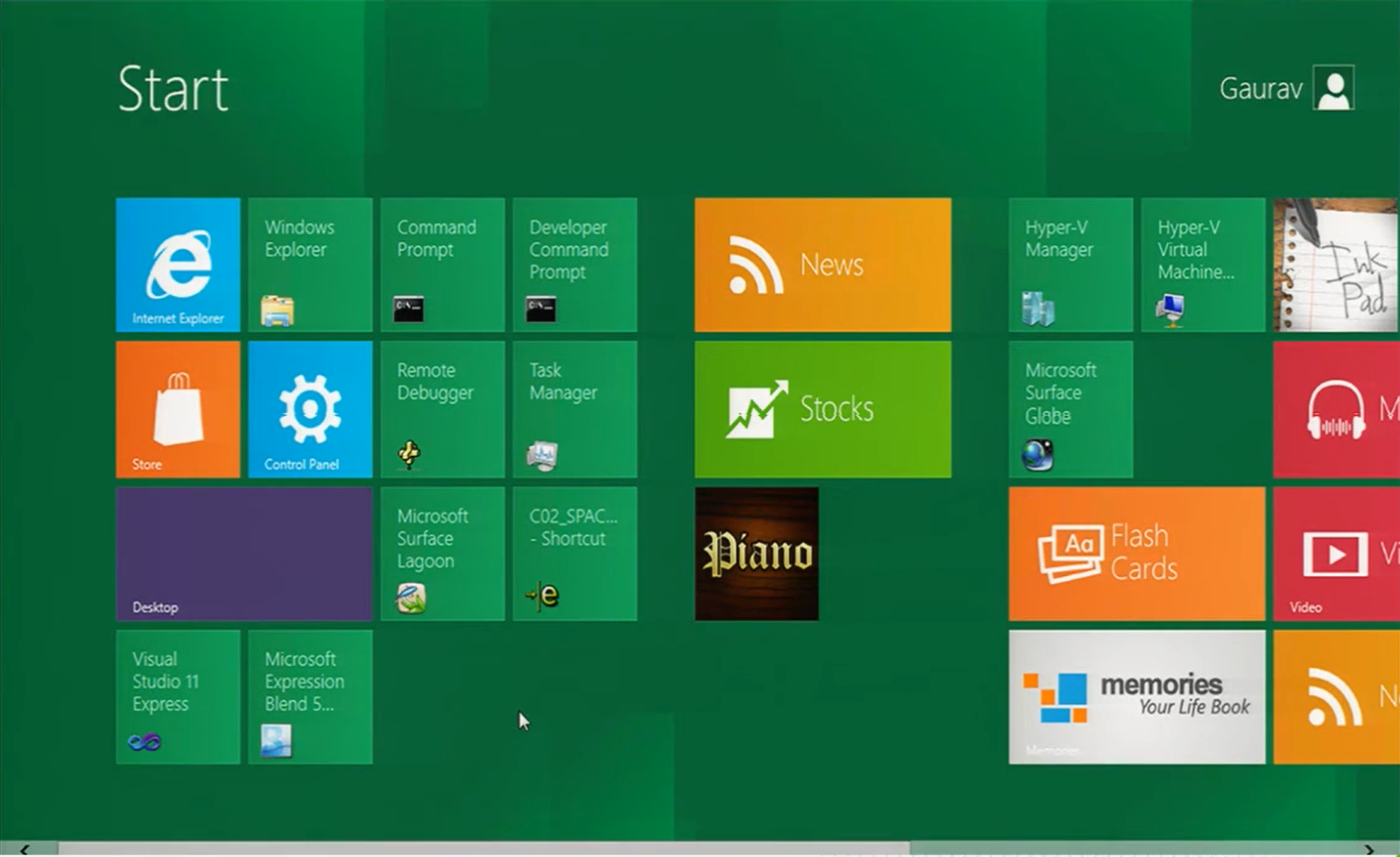
Task: Click the Gaurav user name
Action: [x=1260, y=88]
